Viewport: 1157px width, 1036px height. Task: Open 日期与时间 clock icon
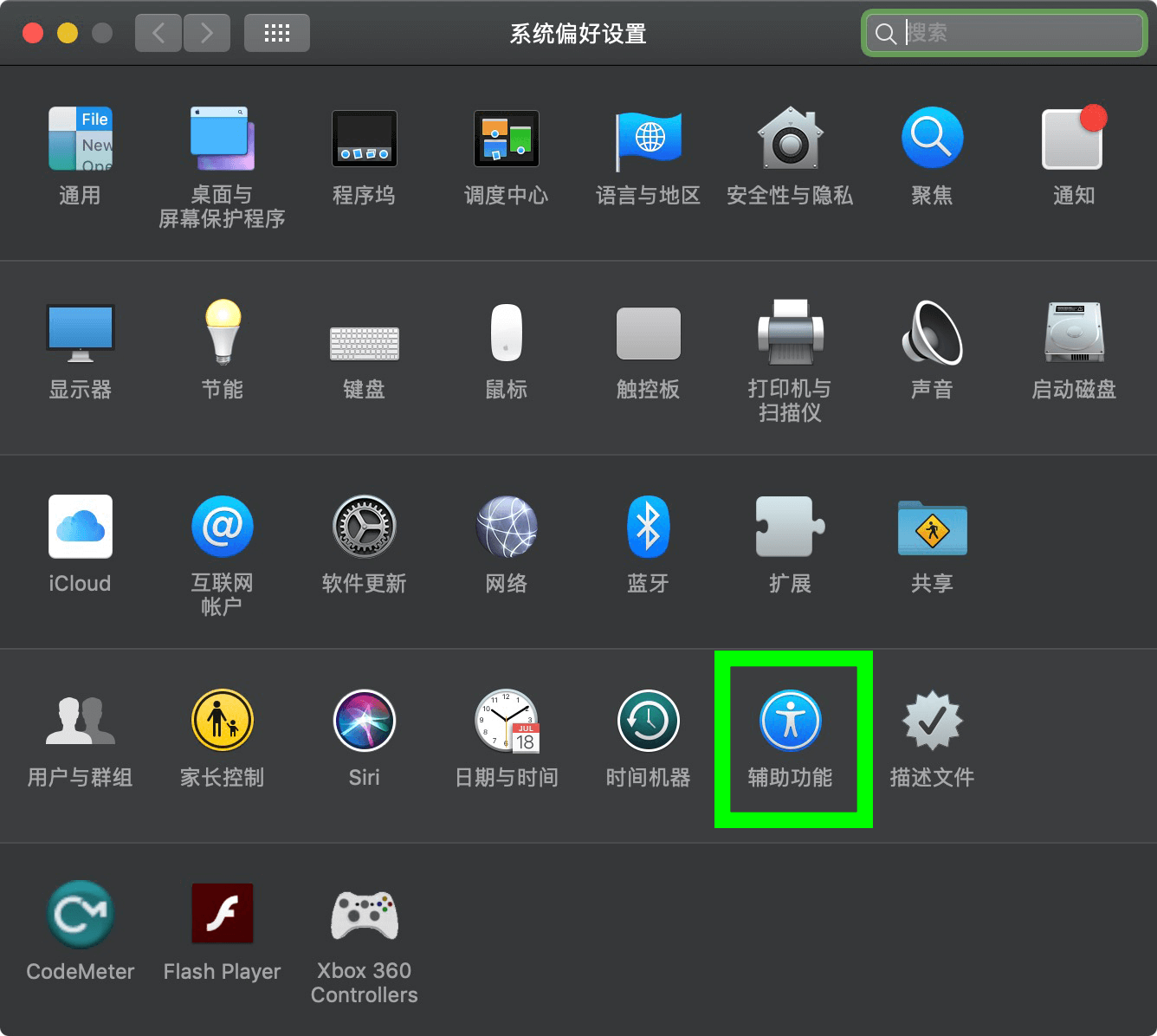(x=507, y=721)
